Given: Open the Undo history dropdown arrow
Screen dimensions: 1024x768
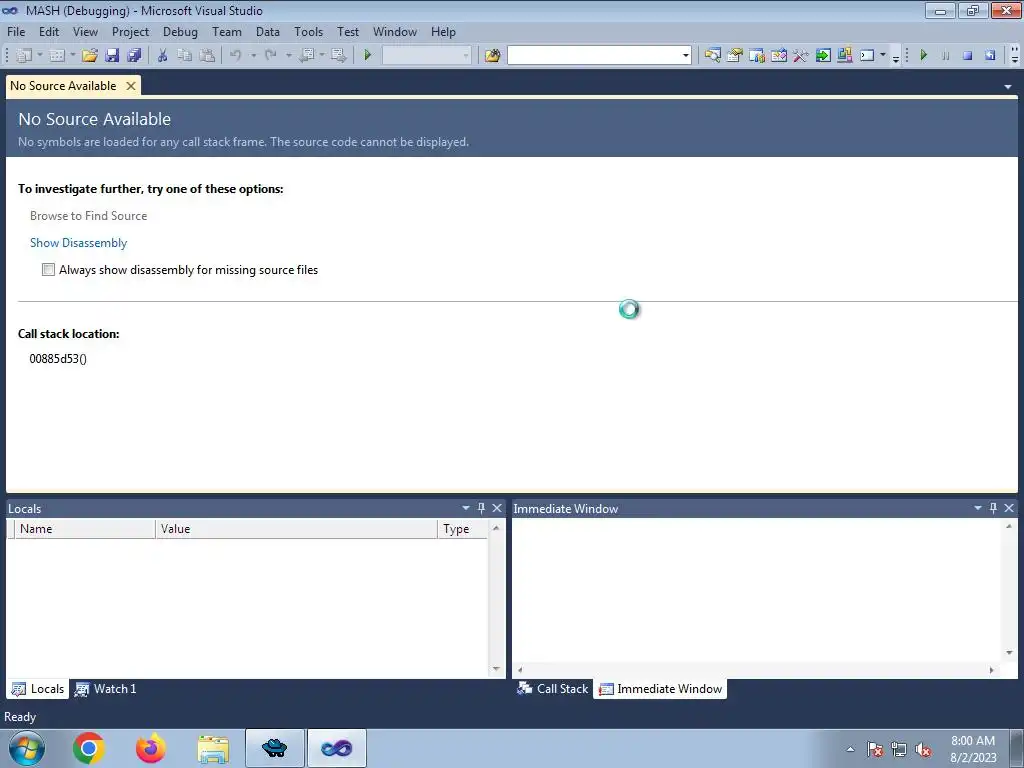Looking at the screenshot, I should point(253,56).
